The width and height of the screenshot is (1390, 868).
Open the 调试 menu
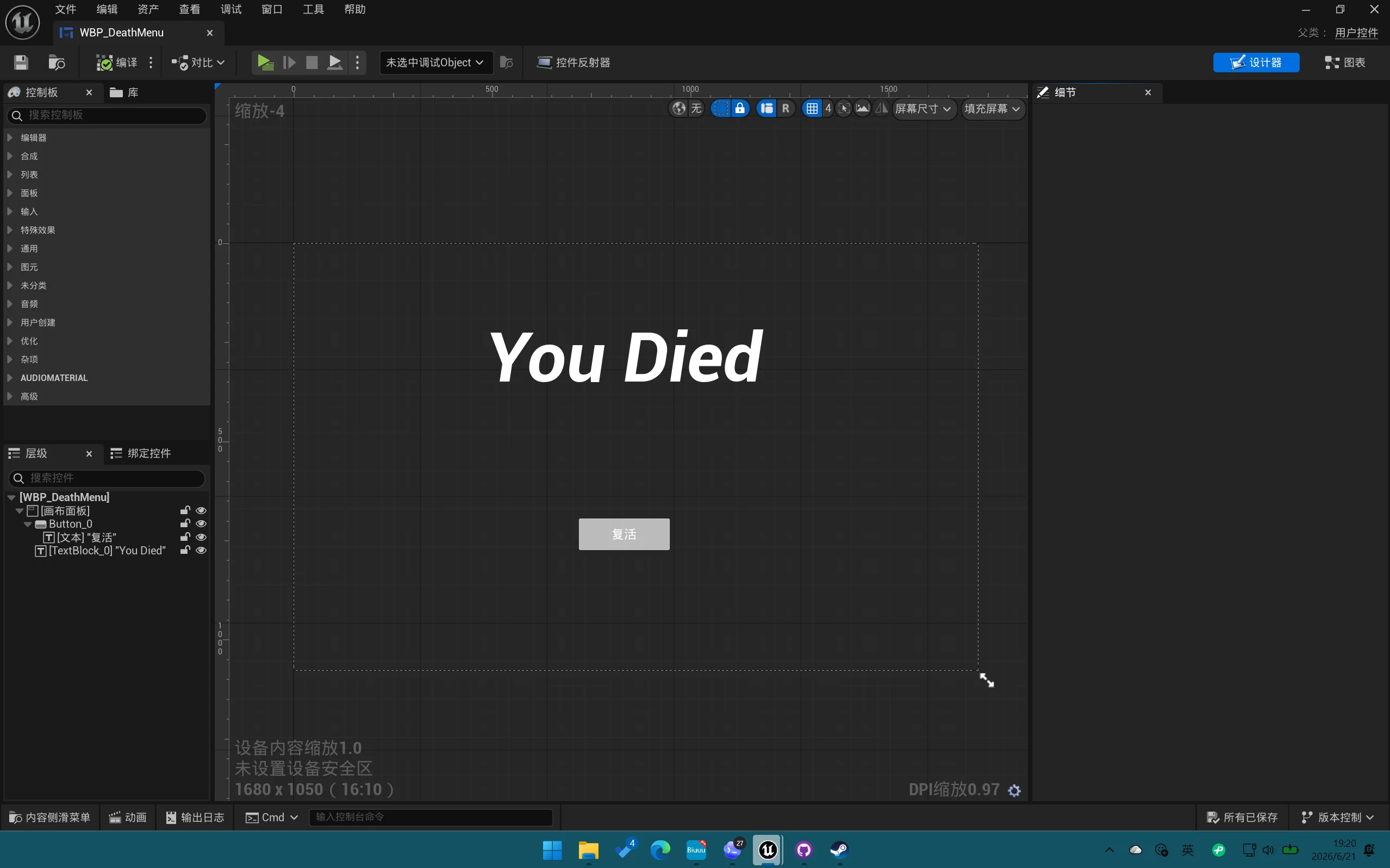point(231,9)
